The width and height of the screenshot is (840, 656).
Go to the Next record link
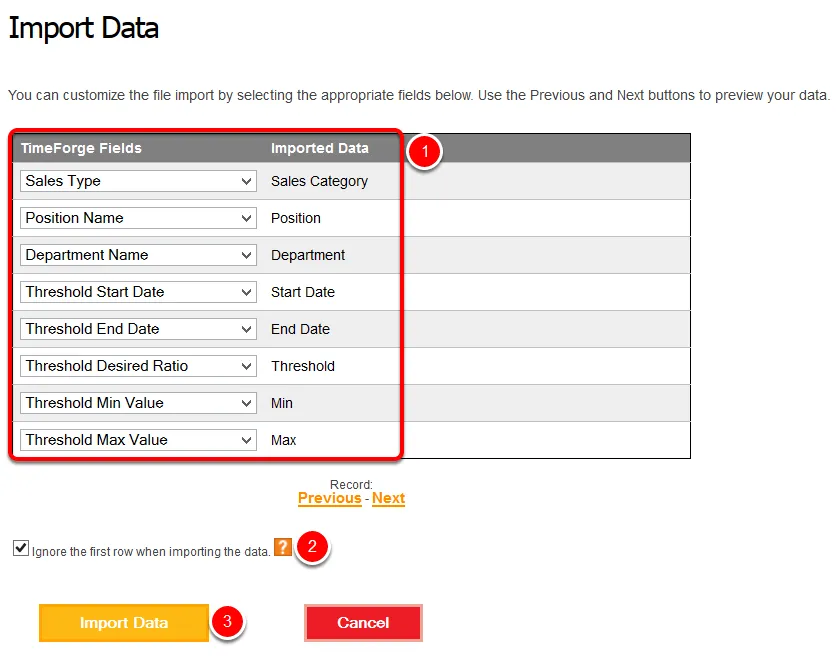click(x=388, y=498)
